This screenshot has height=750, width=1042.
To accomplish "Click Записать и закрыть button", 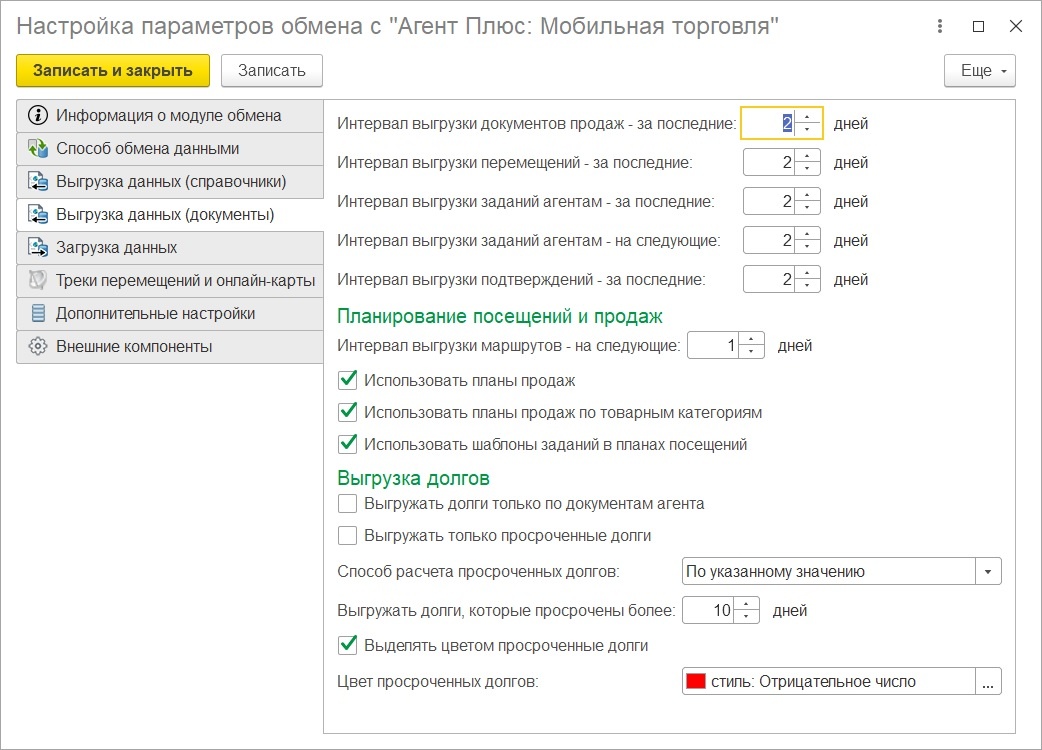I will (x=113, y=70).
